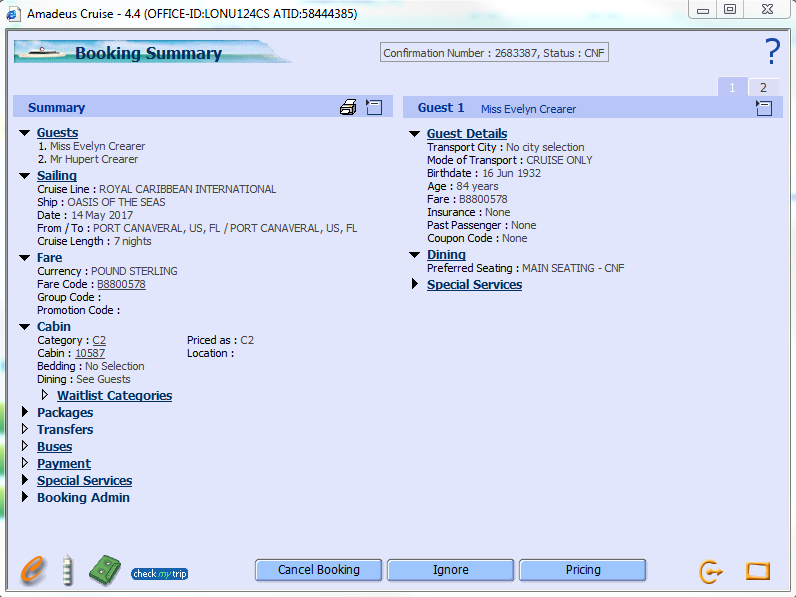
Task: Click the Guest 1 panel note icon
Action: [764, 108]
